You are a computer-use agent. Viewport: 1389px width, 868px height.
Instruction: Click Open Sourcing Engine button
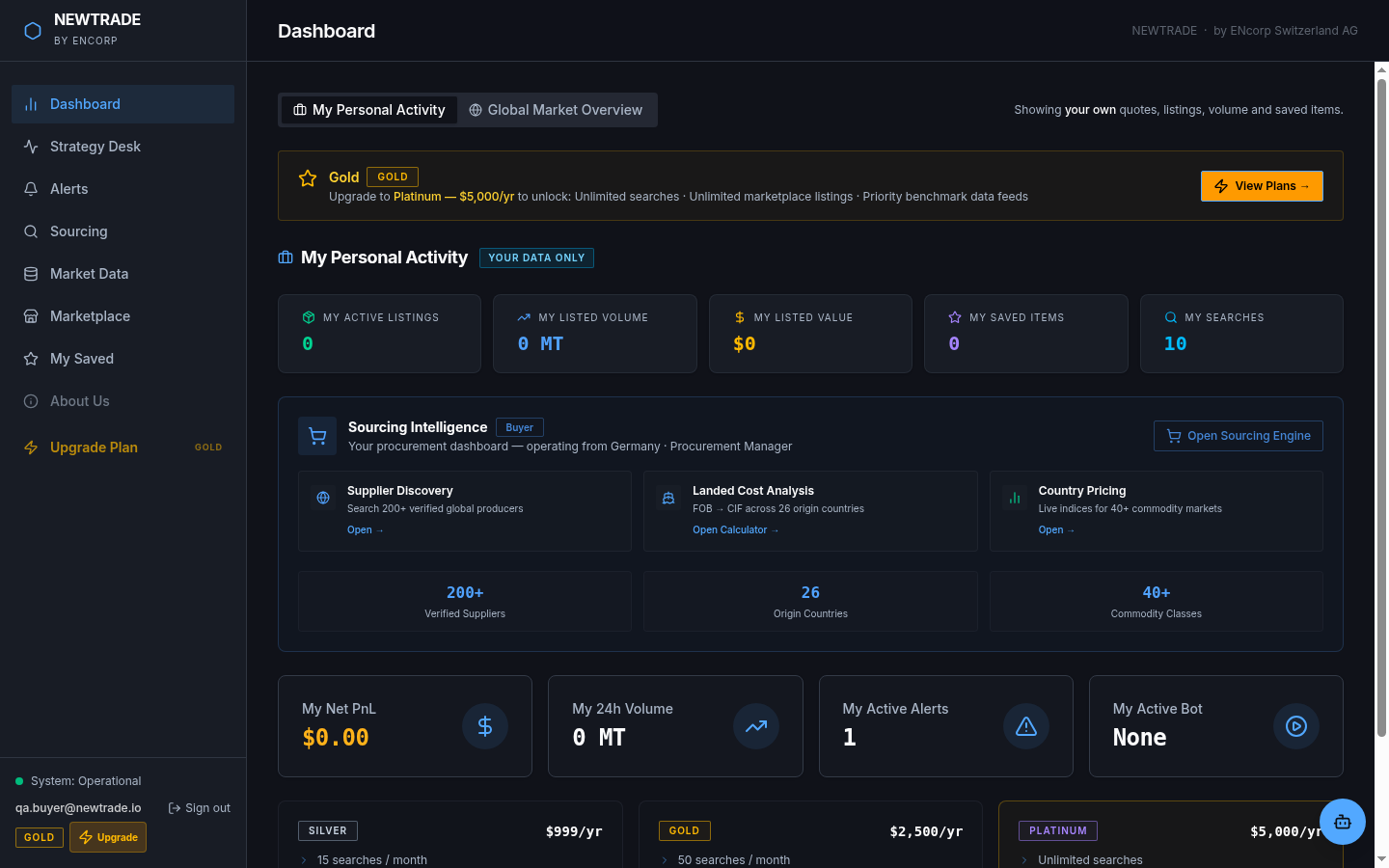1239,436
